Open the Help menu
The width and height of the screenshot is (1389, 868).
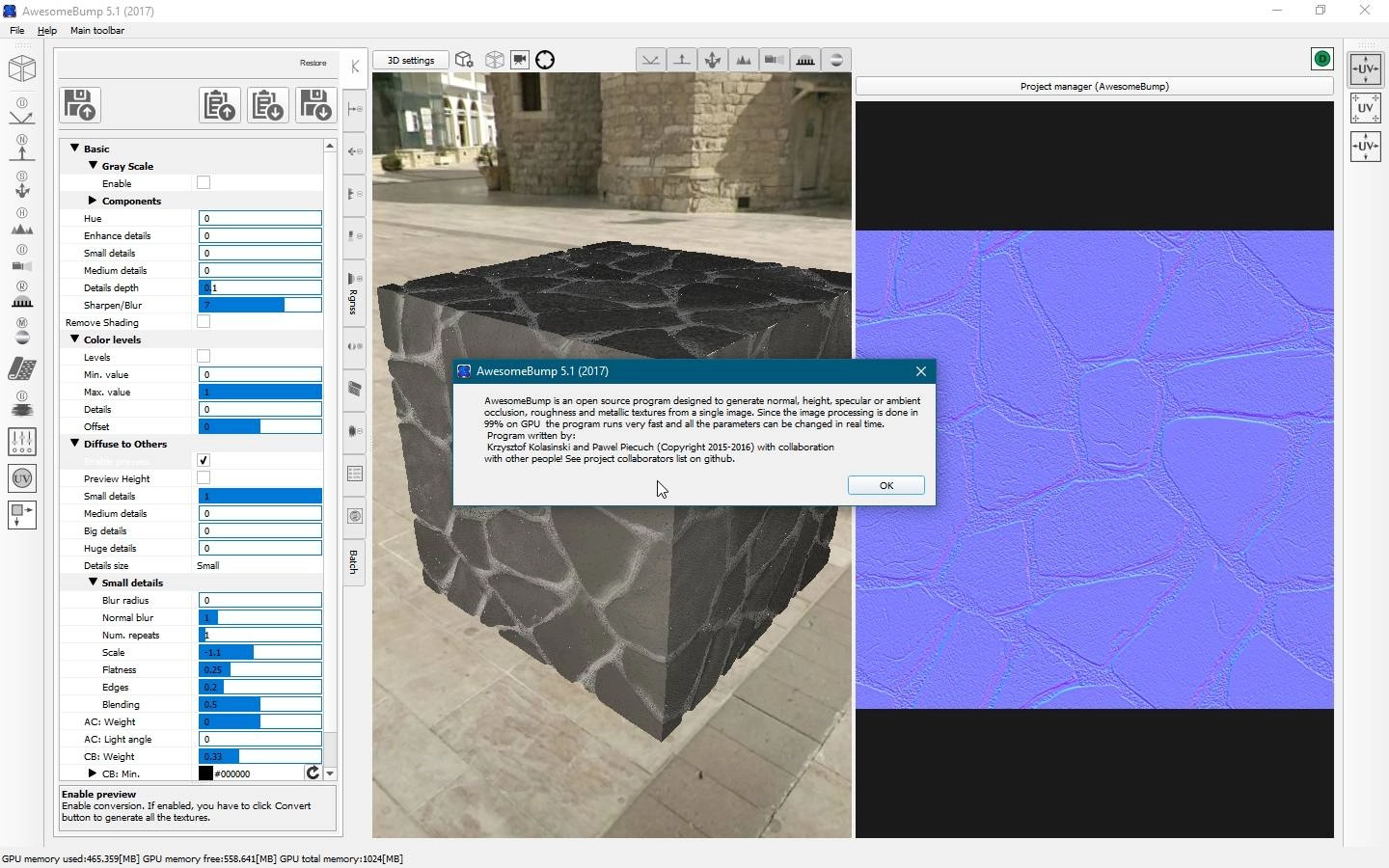pos(46,30)
